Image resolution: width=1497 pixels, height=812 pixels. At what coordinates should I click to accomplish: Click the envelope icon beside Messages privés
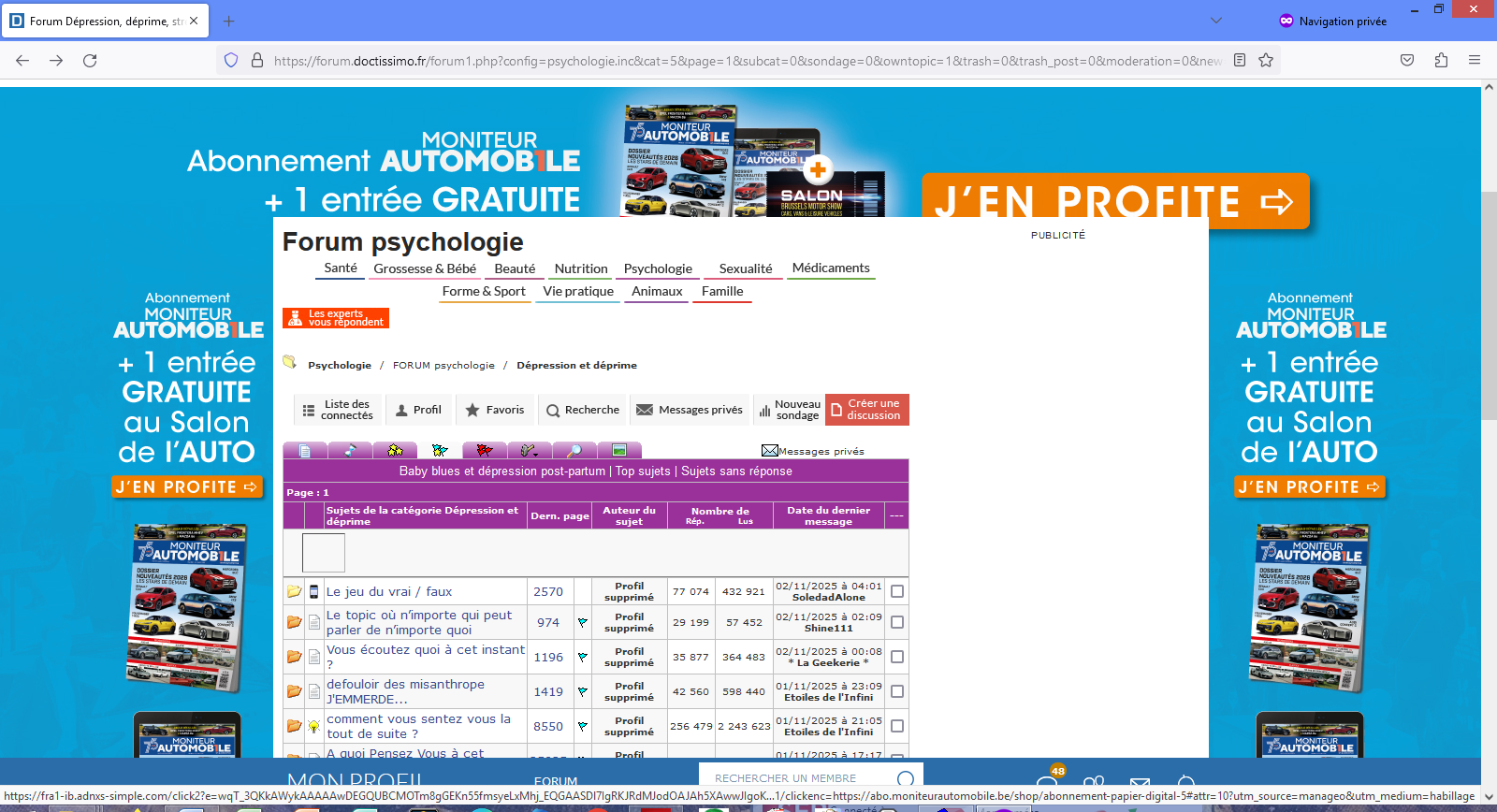click(770, 451)
